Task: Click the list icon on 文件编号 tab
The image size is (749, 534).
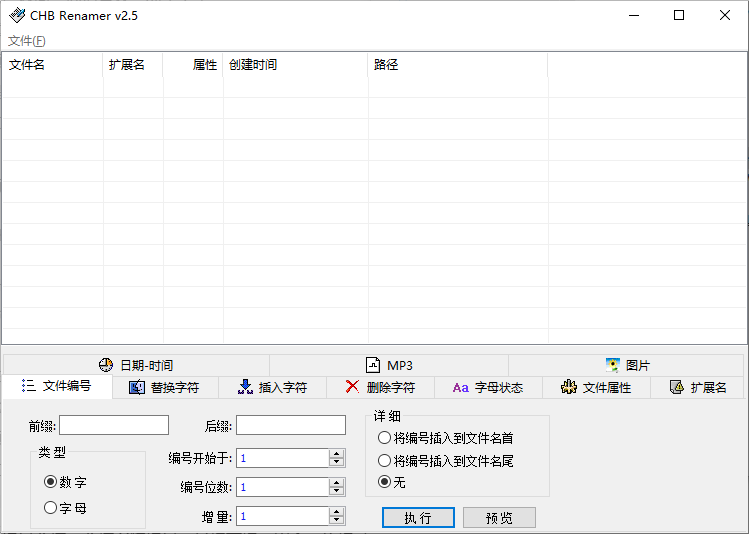Action: point(29,386)
